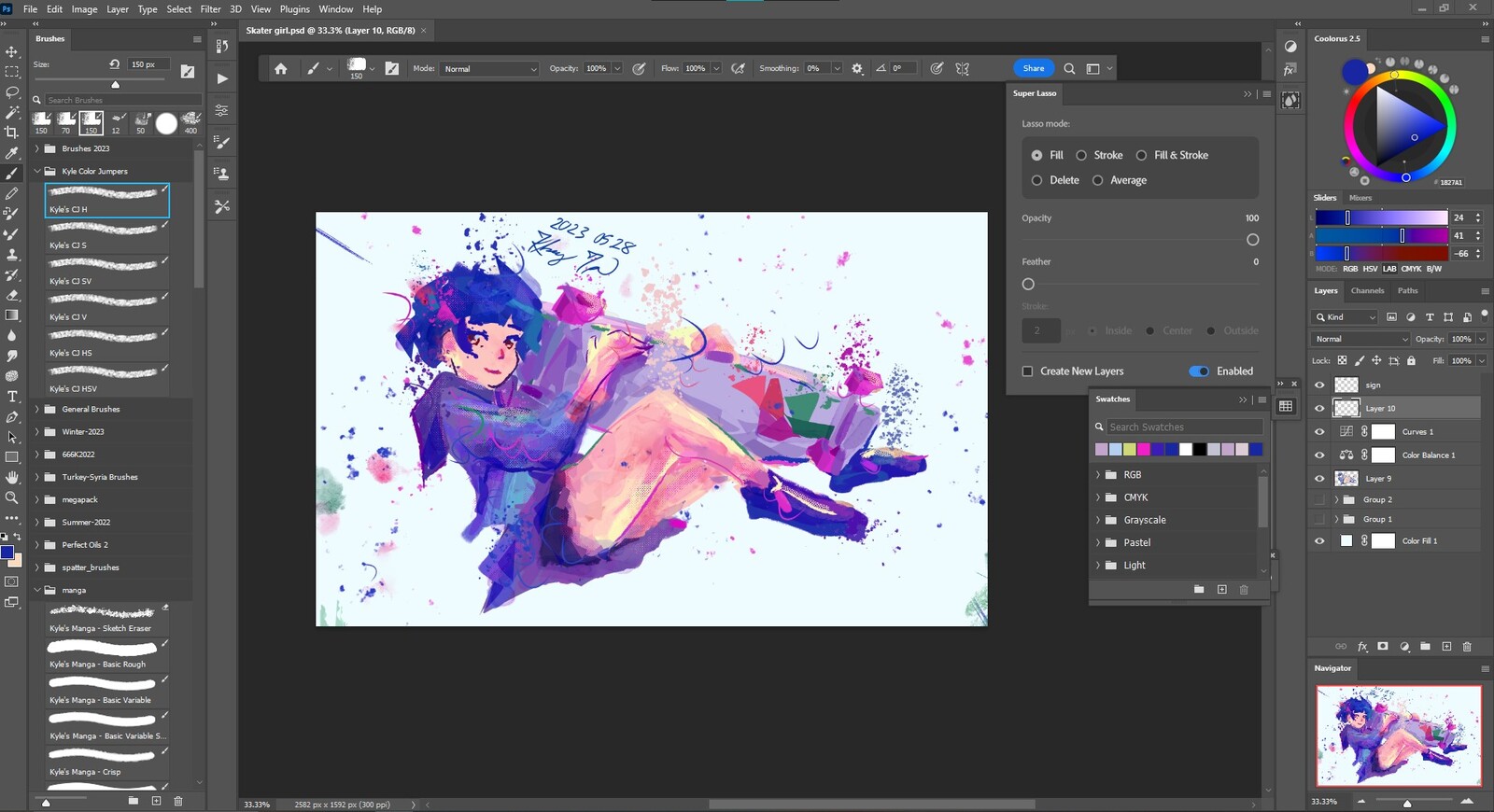Open layer styles fx button
Image resolution: width=1494 pixels, height=812 pixels.
click(1362, 646)
